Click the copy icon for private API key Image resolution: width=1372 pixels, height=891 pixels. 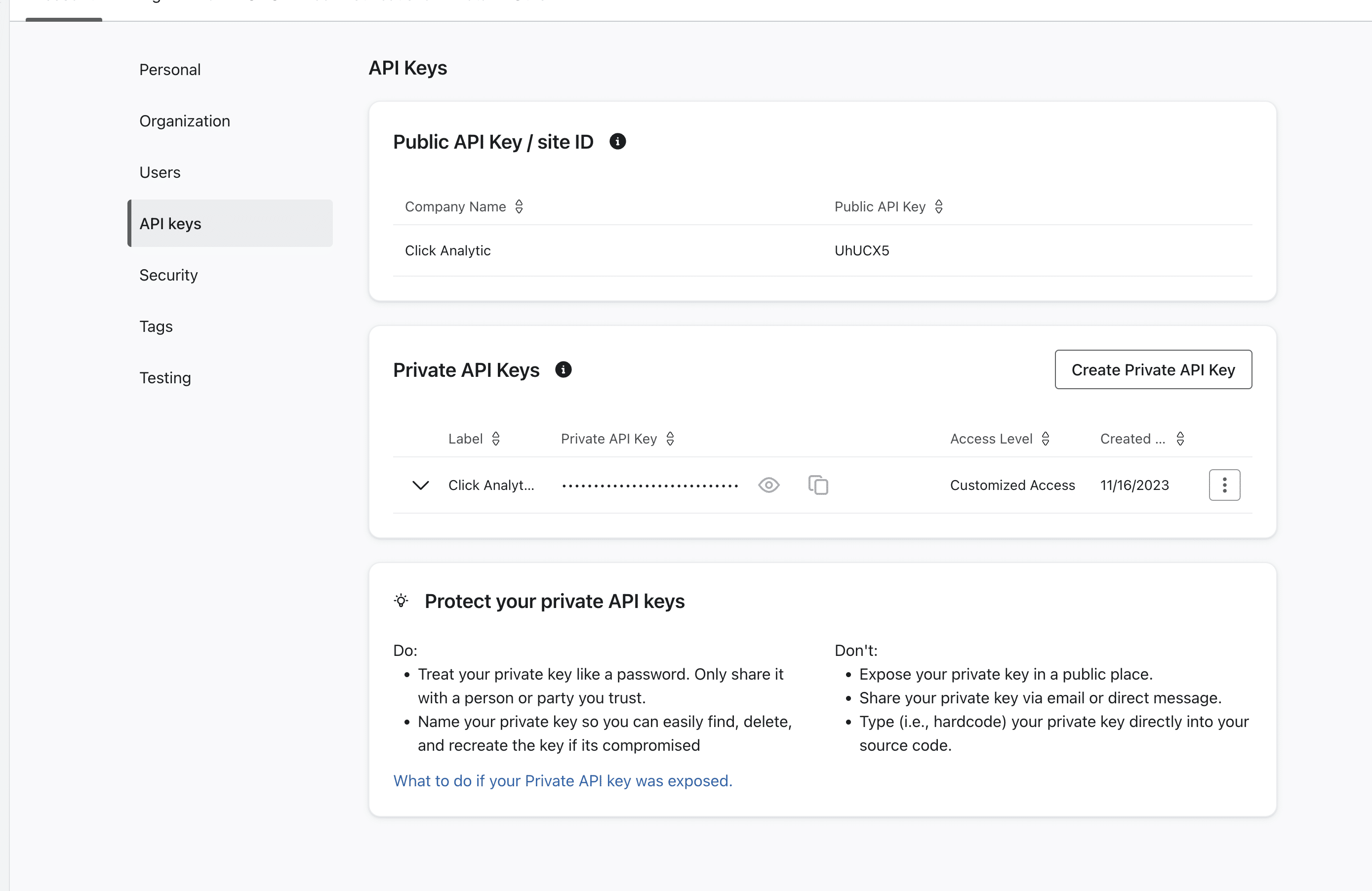pyautogui.click(x=819, y=485)
